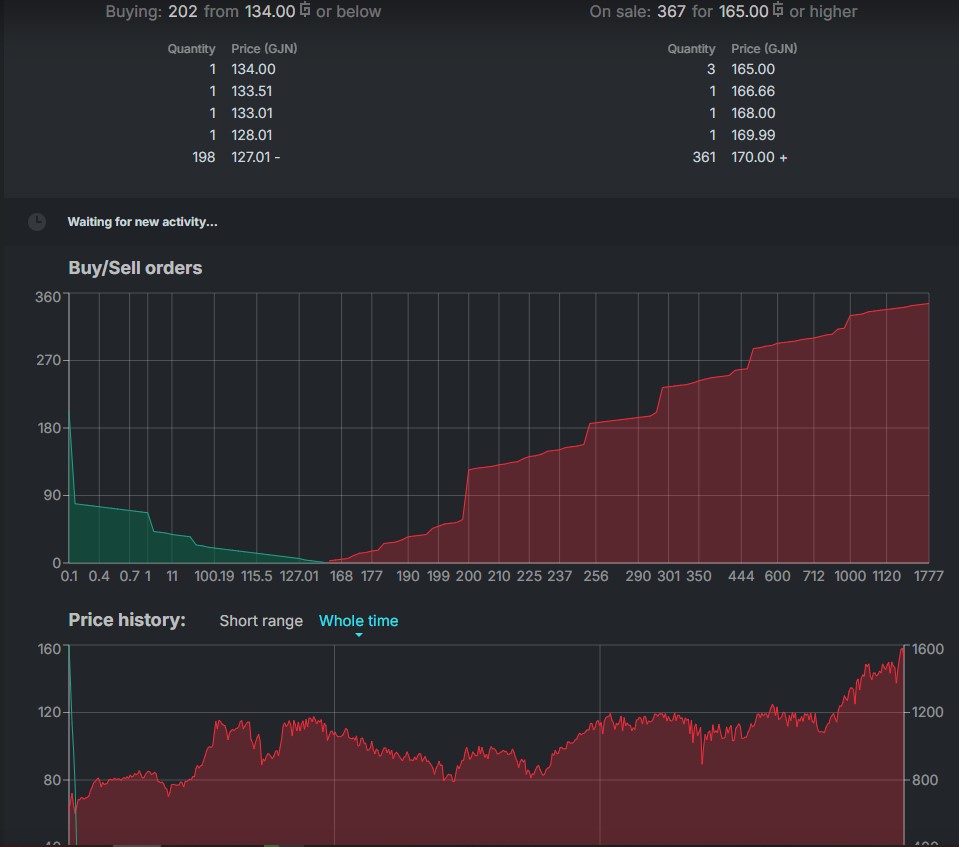Viewport: 959px width, 847px height.
Task: Click the red sell area in the orders chart
Action: (x=700, y=480)
